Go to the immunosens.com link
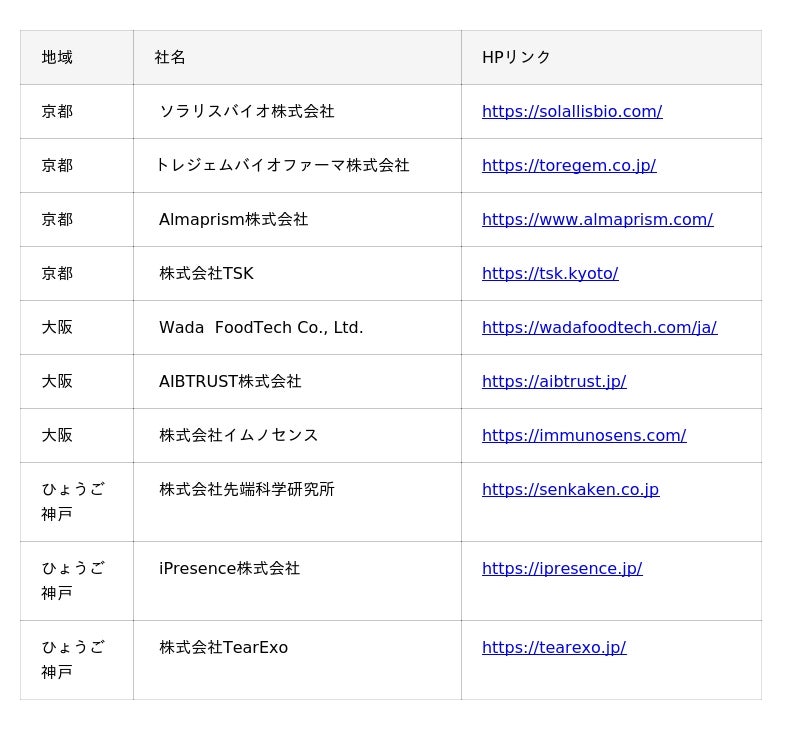The height and width of the screenshot is (730, 800). tap(583, 435)
